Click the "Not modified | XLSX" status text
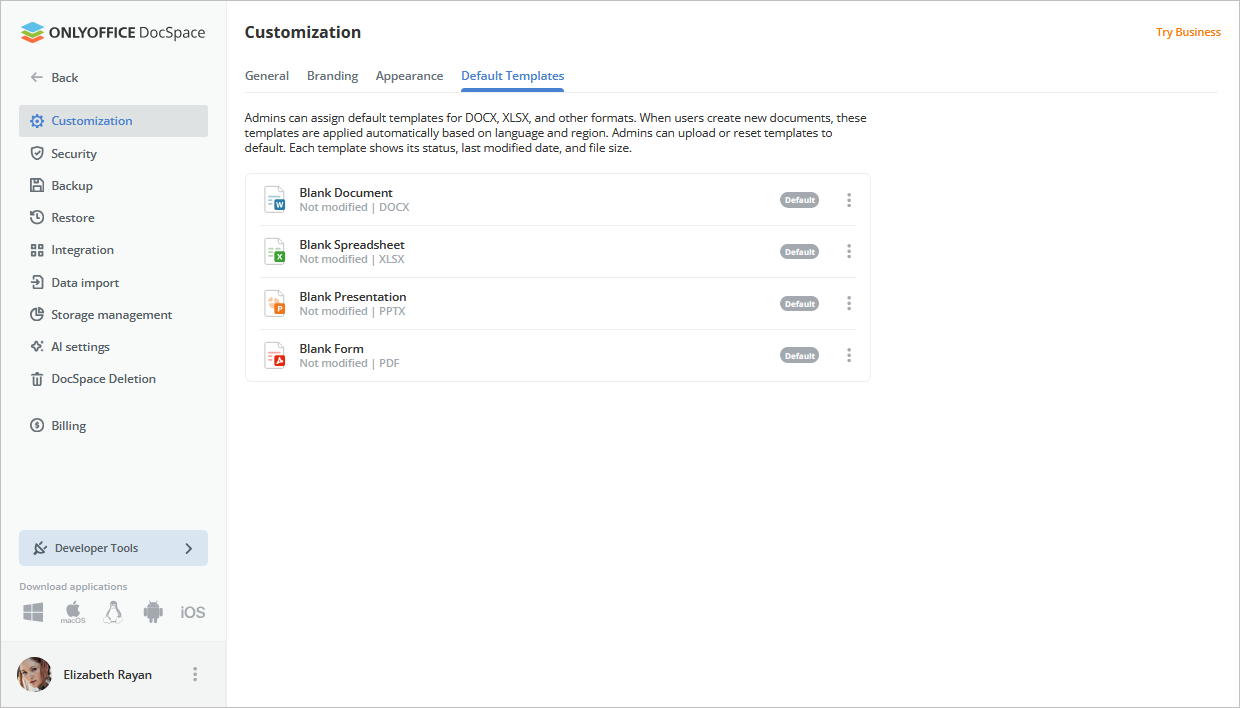 point(352,259)
